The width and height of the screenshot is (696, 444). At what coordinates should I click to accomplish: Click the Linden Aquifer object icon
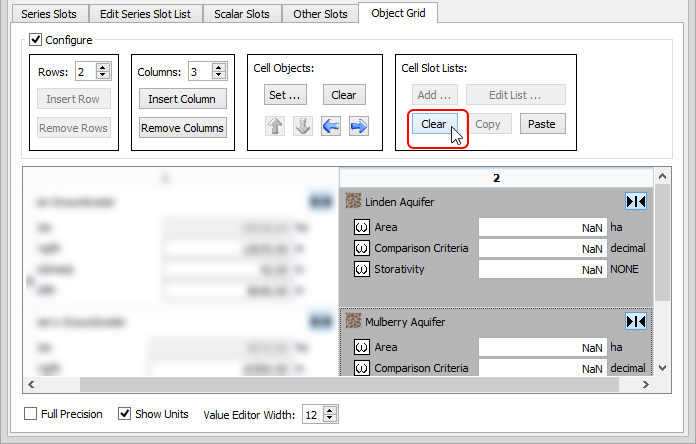[x=353, y=201]
